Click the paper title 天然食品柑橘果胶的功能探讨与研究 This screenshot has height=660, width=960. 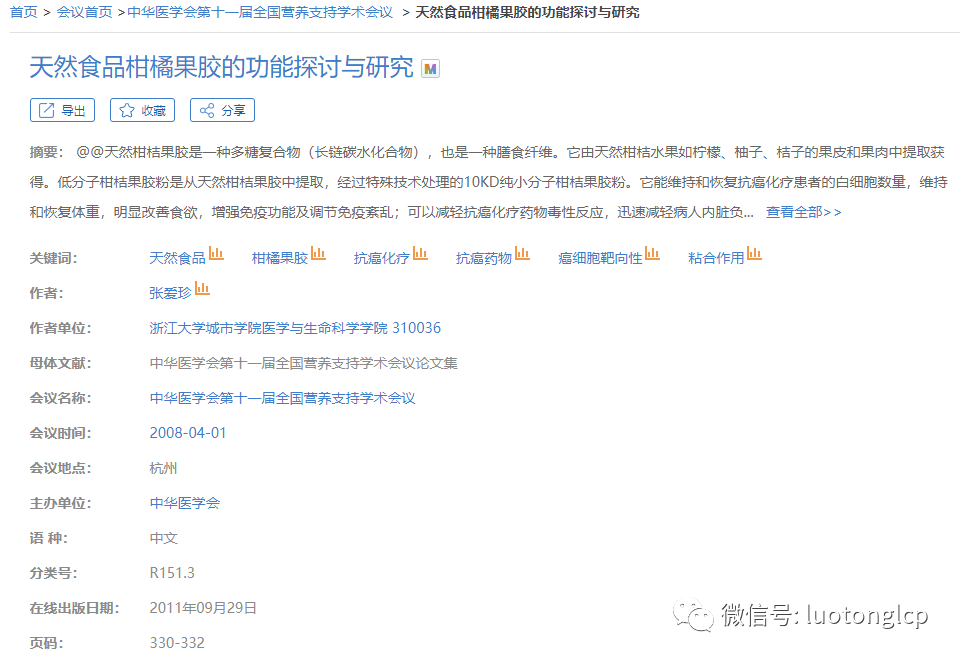coord(222,67)
